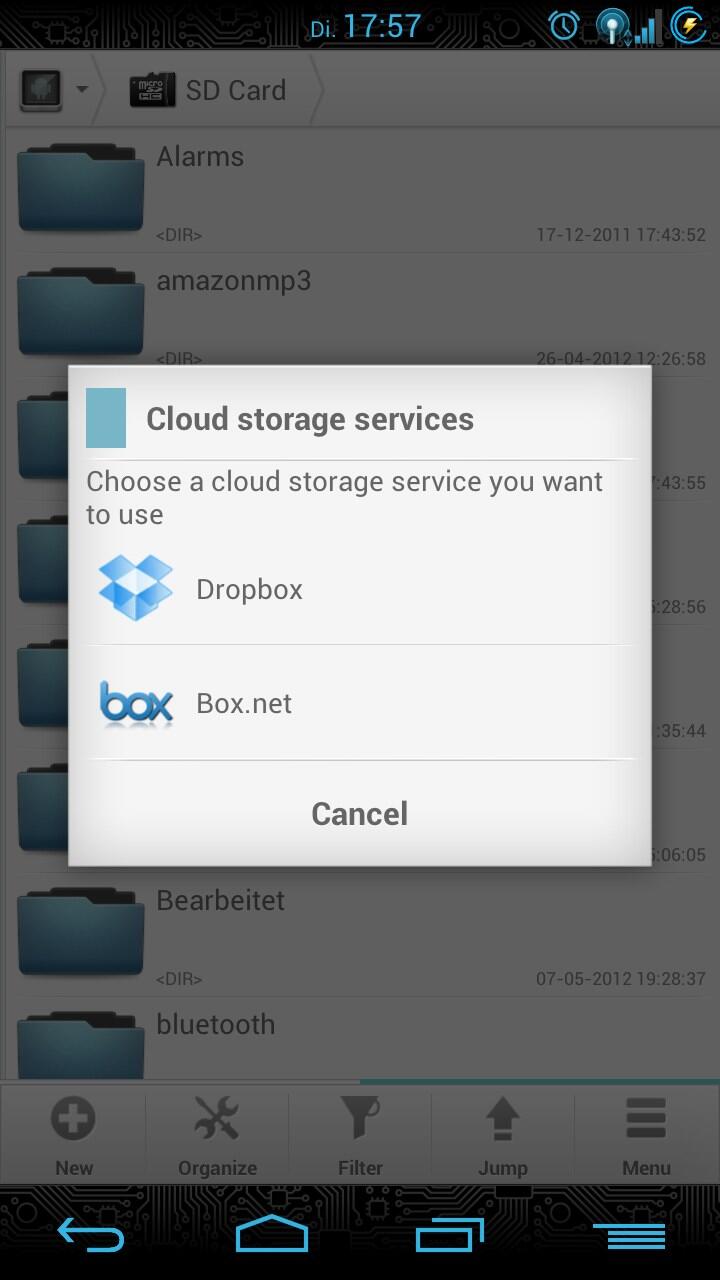
Task: Choose Dropbox cloud storage service
Action: pos(360,589)
